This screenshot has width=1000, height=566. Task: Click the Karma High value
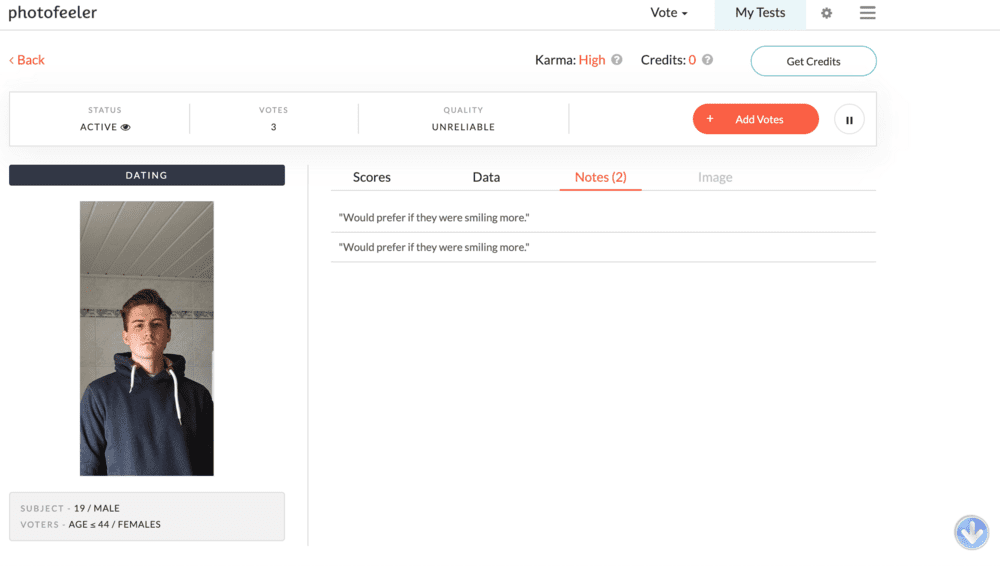coord(592,60)
